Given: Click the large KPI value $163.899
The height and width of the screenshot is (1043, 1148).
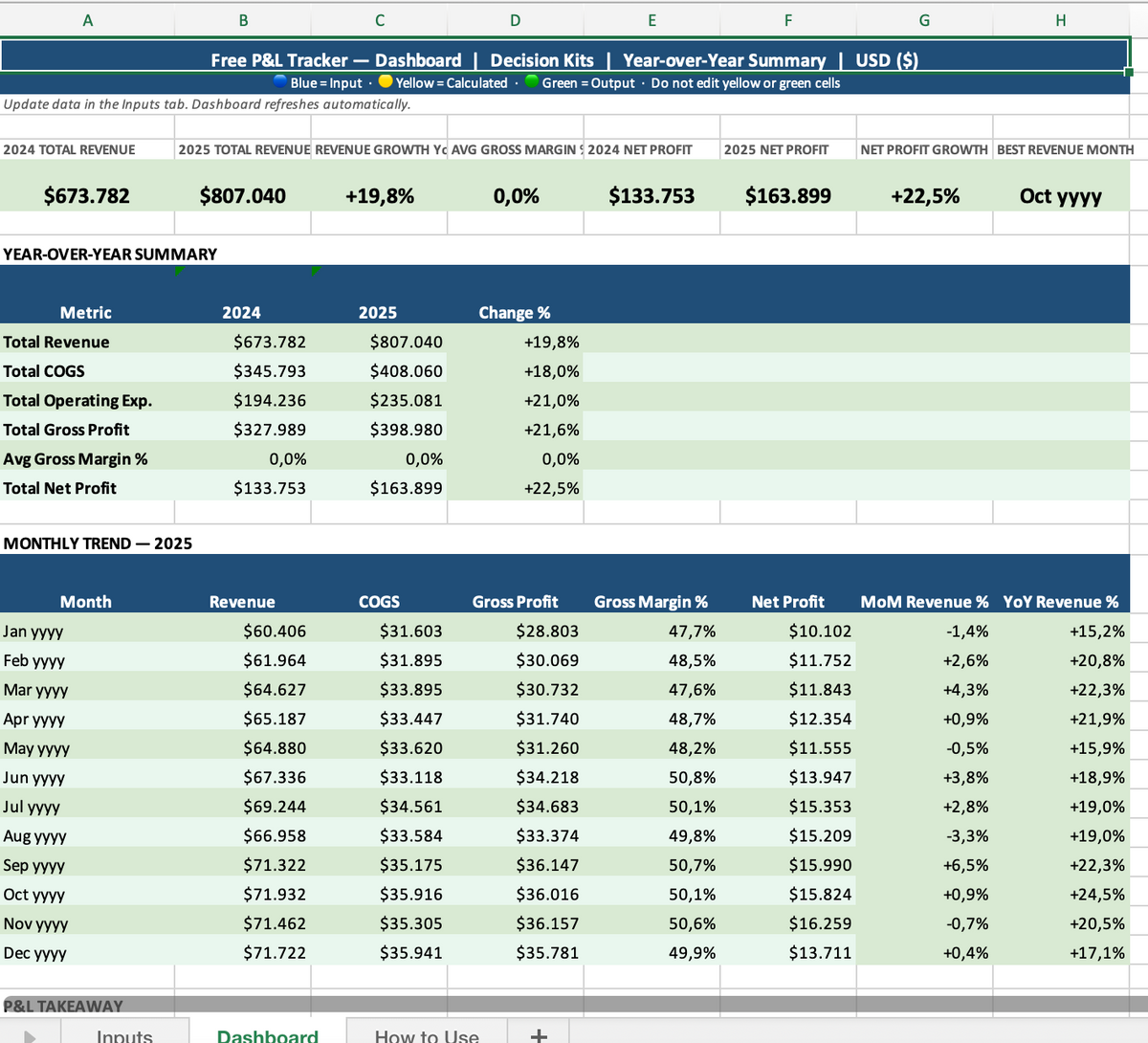Looking at the screenshot, I should pyautogui.click(x=788, y=196).
